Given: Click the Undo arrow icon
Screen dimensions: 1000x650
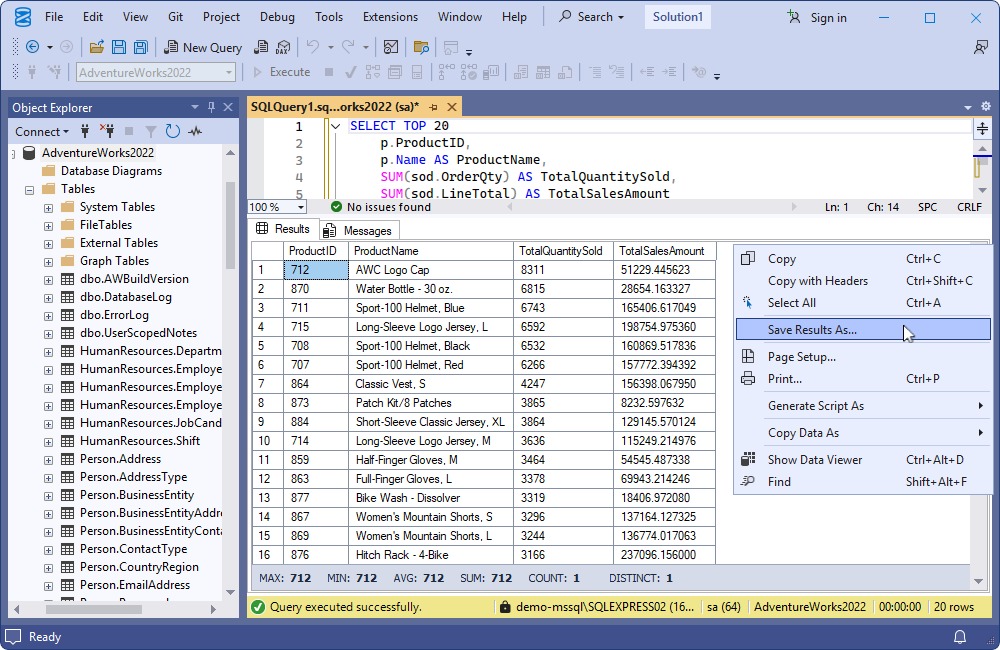Looking at the screenshot, I should (312, 47).
